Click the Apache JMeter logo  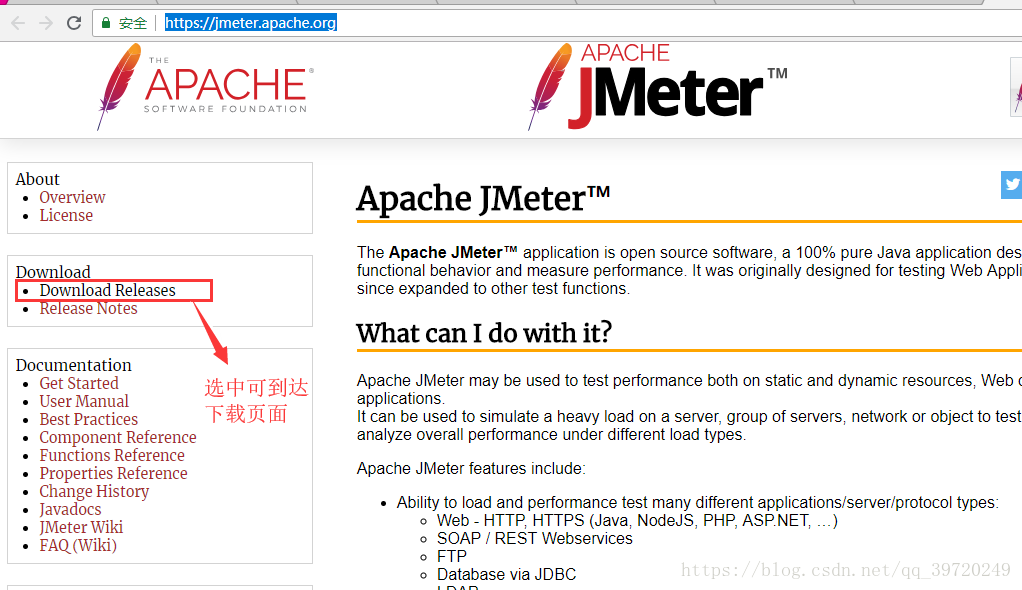657,87
